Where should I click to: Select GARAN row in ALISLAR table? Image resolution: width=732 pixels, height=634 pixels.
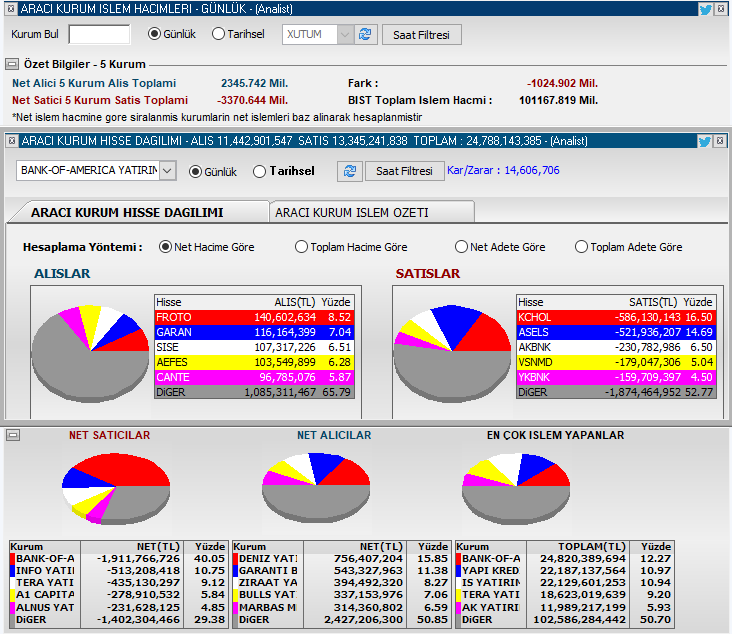tap(254, 332)
